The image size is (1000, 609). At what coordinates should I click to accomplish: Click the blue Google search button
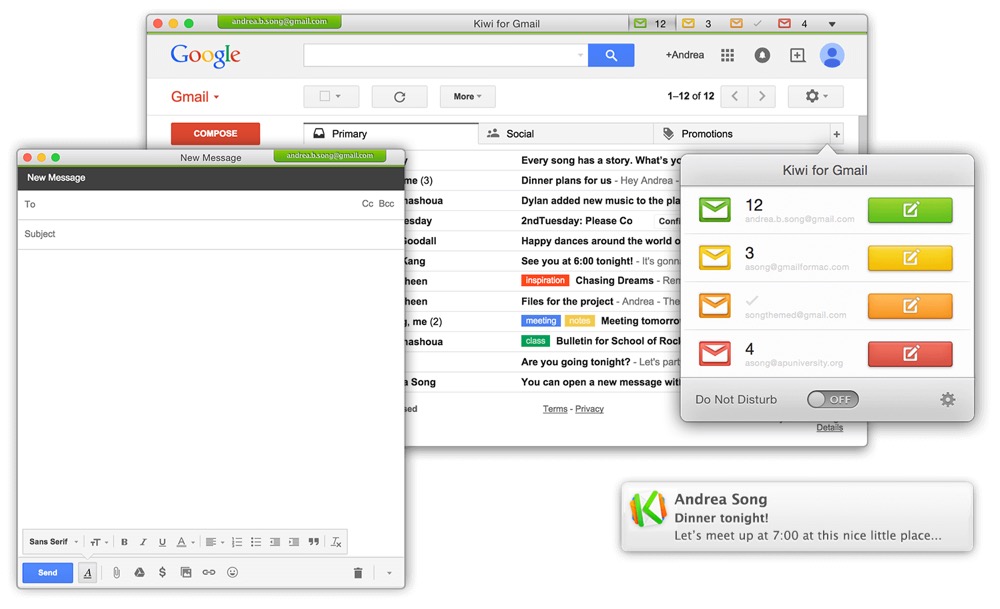[x=610, y=55]
